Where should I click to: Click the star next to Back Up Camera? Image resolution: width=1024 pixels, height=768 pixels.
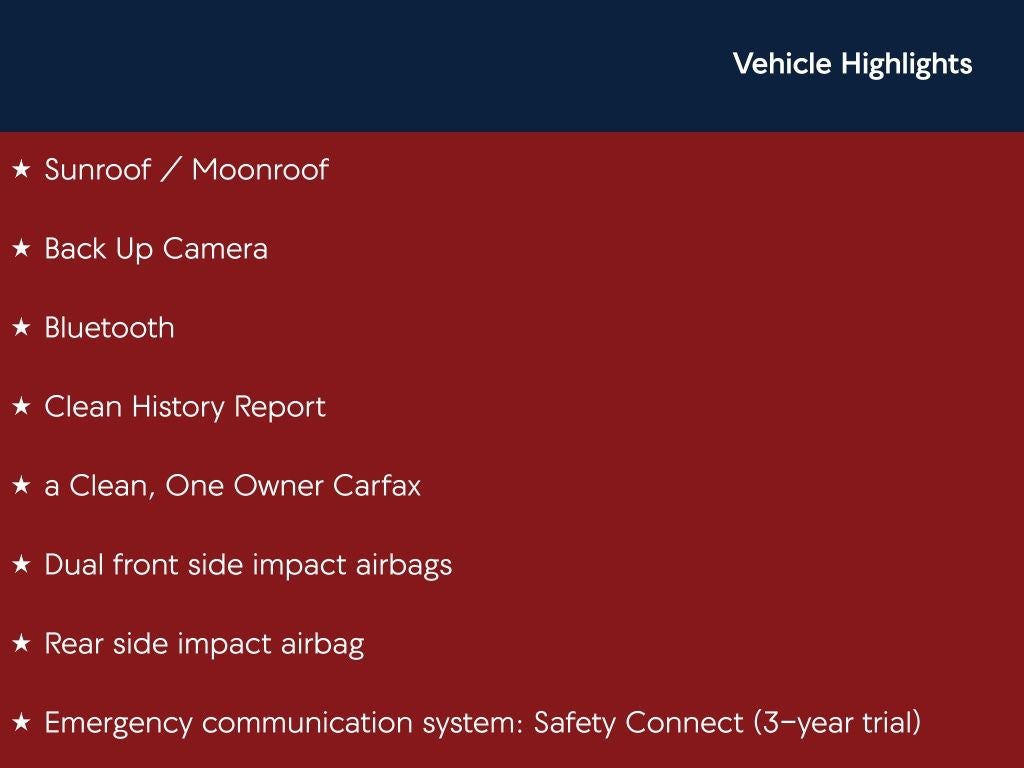21,249
